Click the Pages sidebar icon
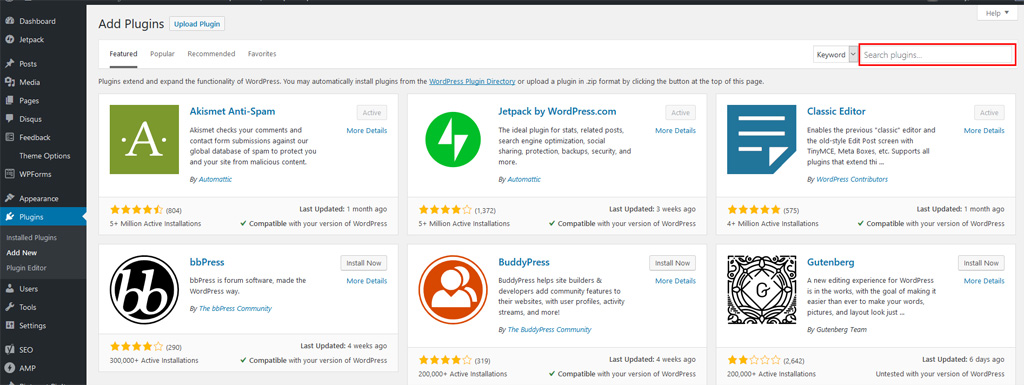This screenshot has height=385, width=1024. pos(10,100)
